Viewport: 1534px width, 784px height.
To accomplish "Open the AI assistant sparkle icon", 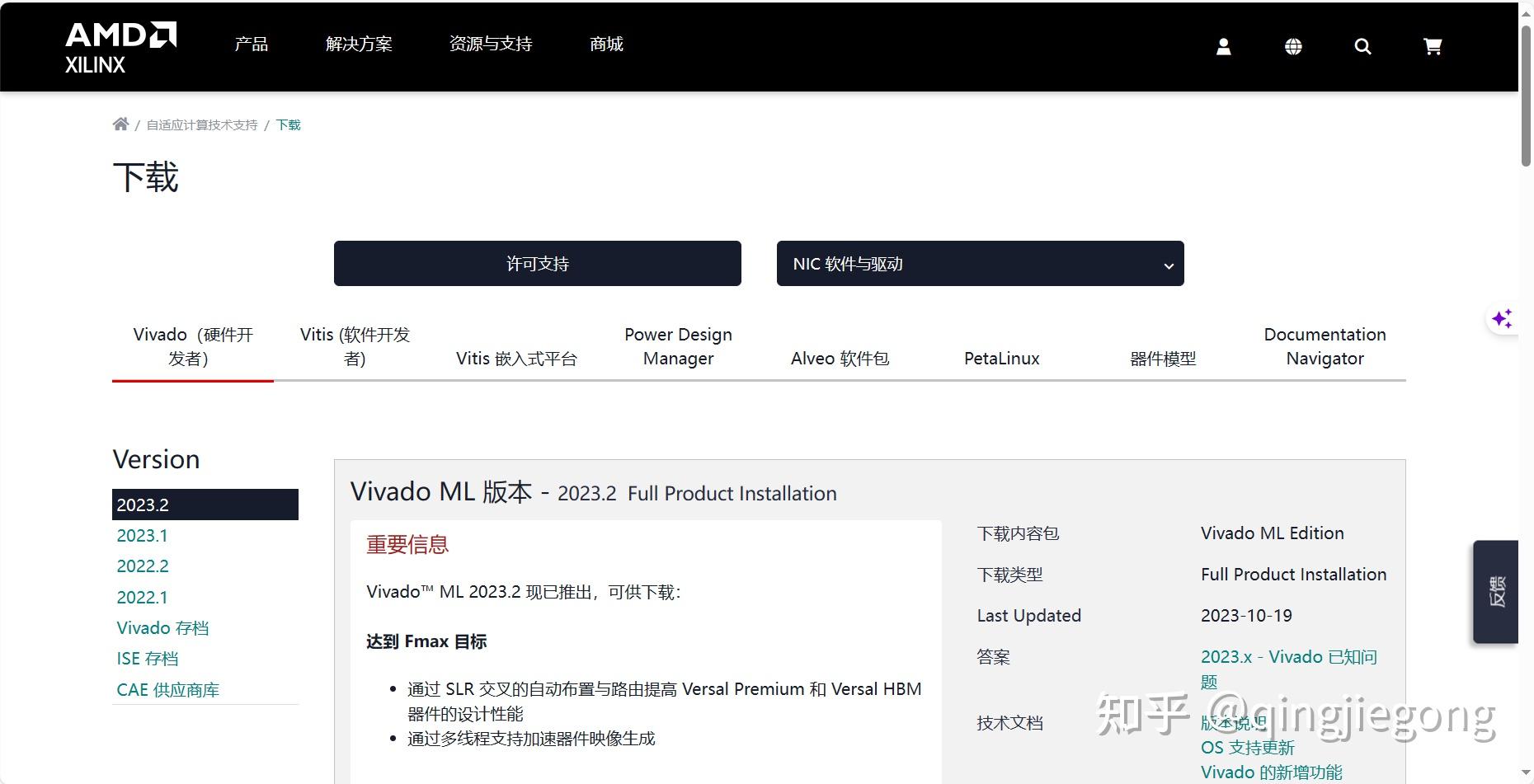I will pyautogui.click(x=1503, y=319).
